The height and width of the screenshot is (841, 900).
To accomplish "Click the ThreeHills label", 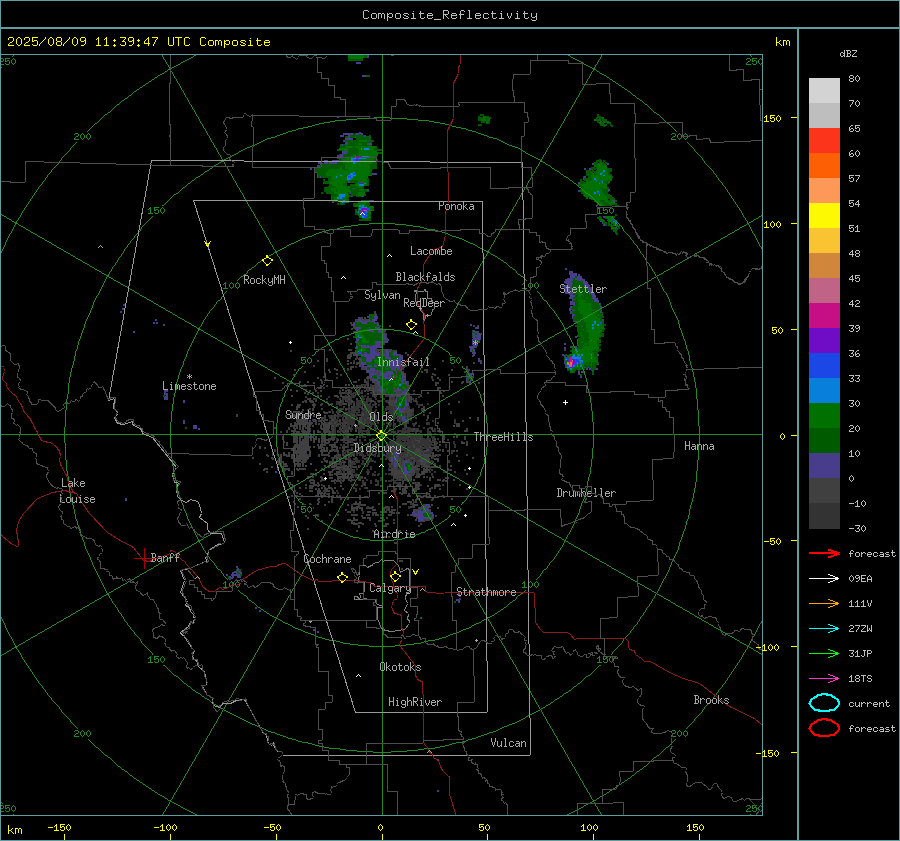I will tap(503, 437).
